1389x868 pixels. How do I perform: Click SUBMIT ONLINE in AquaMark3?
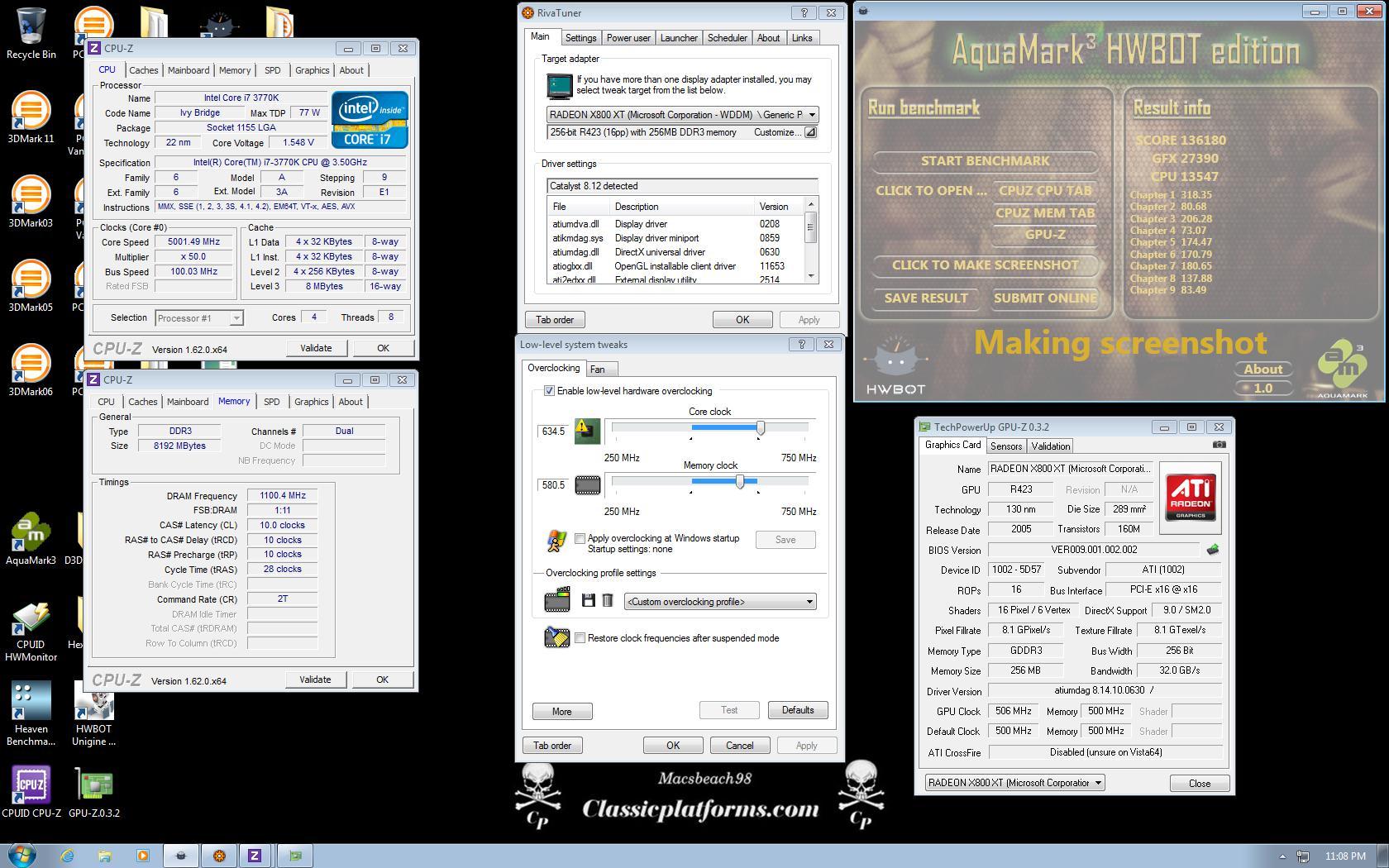(1045, 298)
